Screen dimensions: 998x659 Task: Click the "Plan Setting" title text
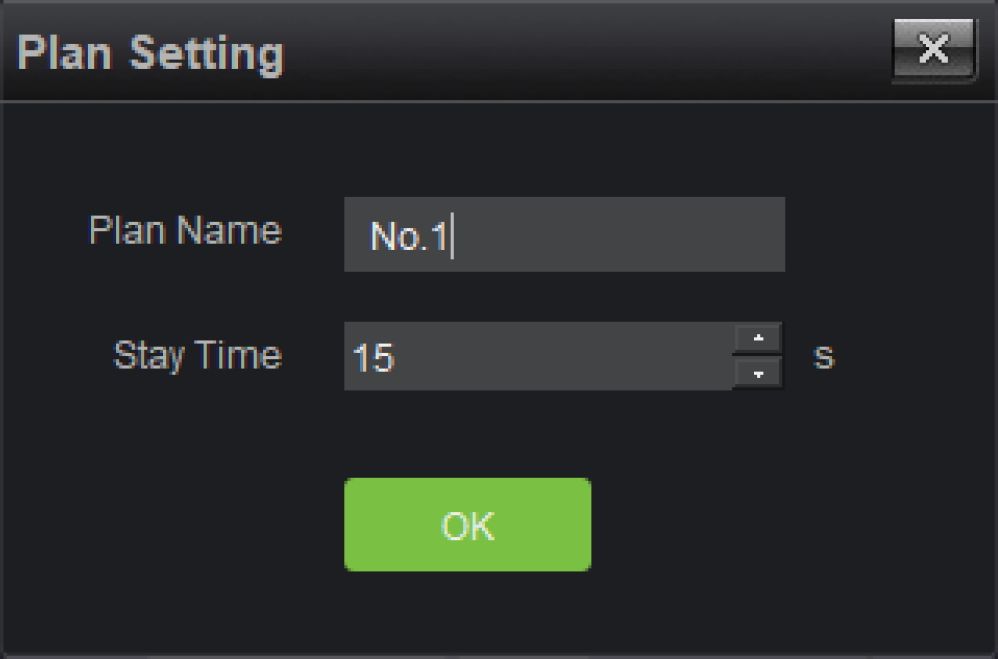coord(150,53)
